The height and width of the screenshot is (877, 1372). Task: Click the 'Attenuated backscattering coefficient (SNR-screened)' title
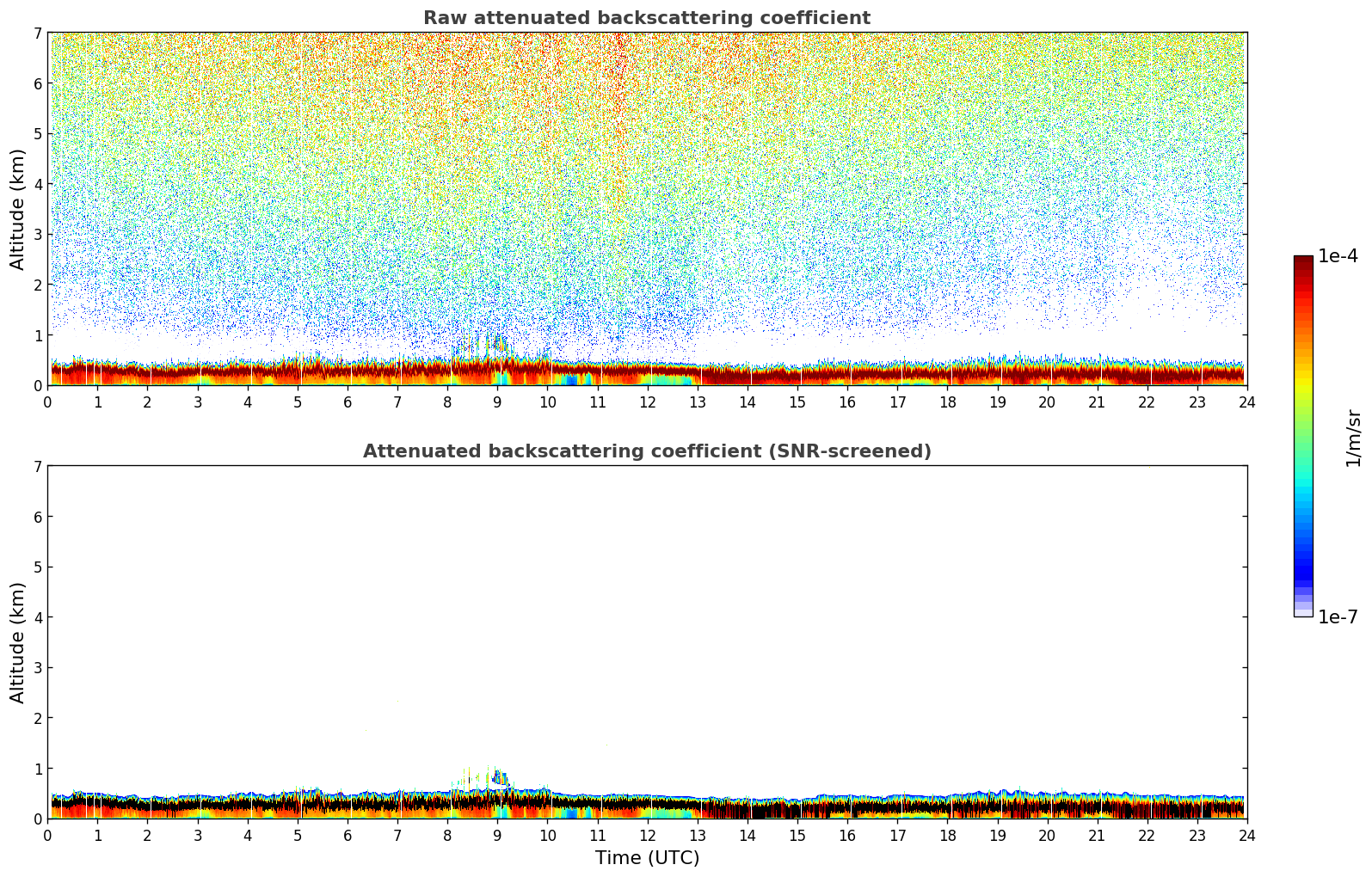pos(647,451)
